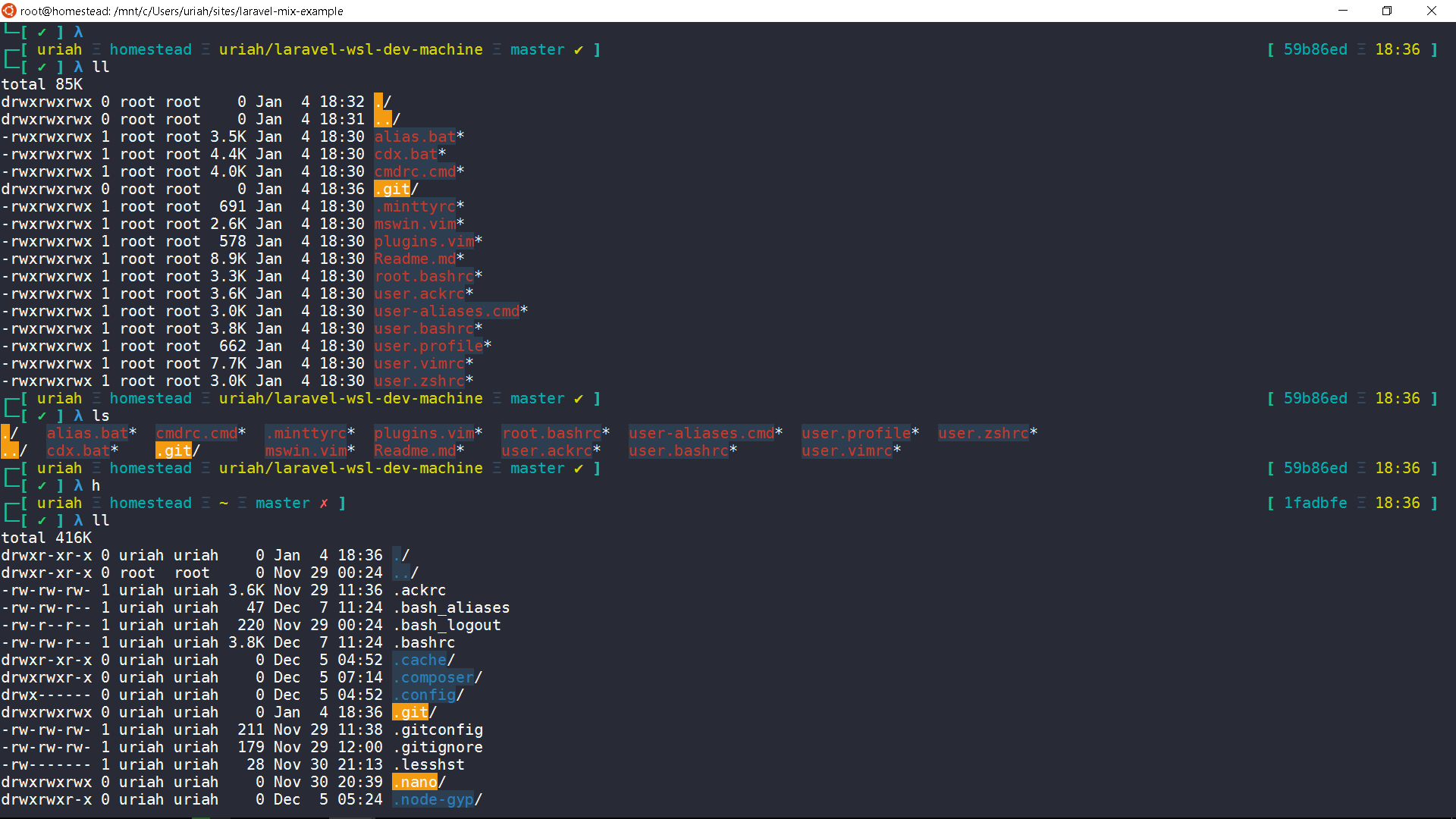Click the highlighted .nano directory entry
Image resolution: width=1456 pixels, height=819 pixels.
(415, 782)
